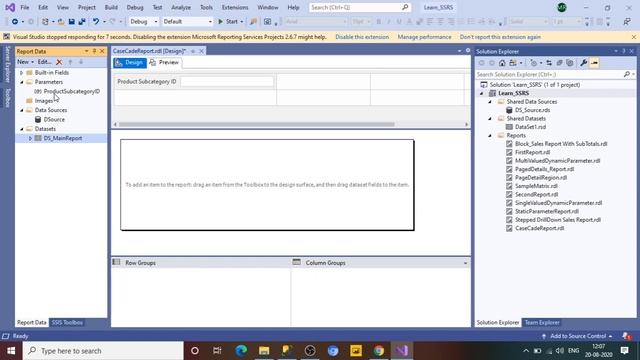Screen dimensions: 640x360
Task: Click the Live Share feedback icon
Action: tap(627, 22)
